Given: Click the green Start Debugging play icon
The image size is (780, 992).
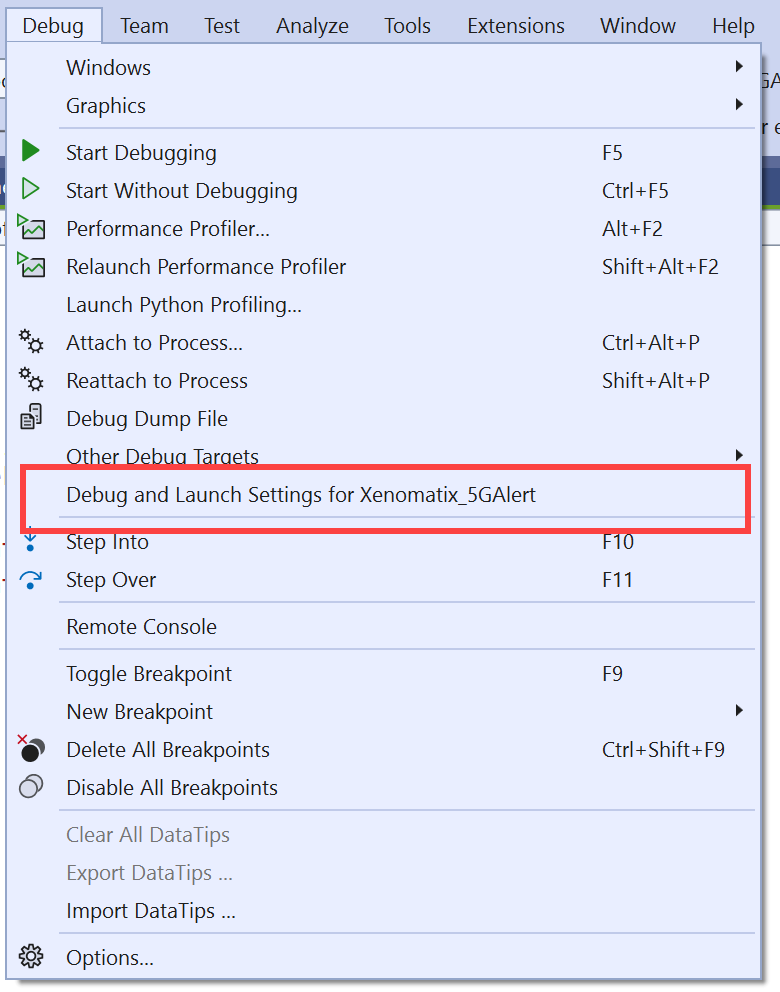Looking at the screenshot, I should pos(31,152).
